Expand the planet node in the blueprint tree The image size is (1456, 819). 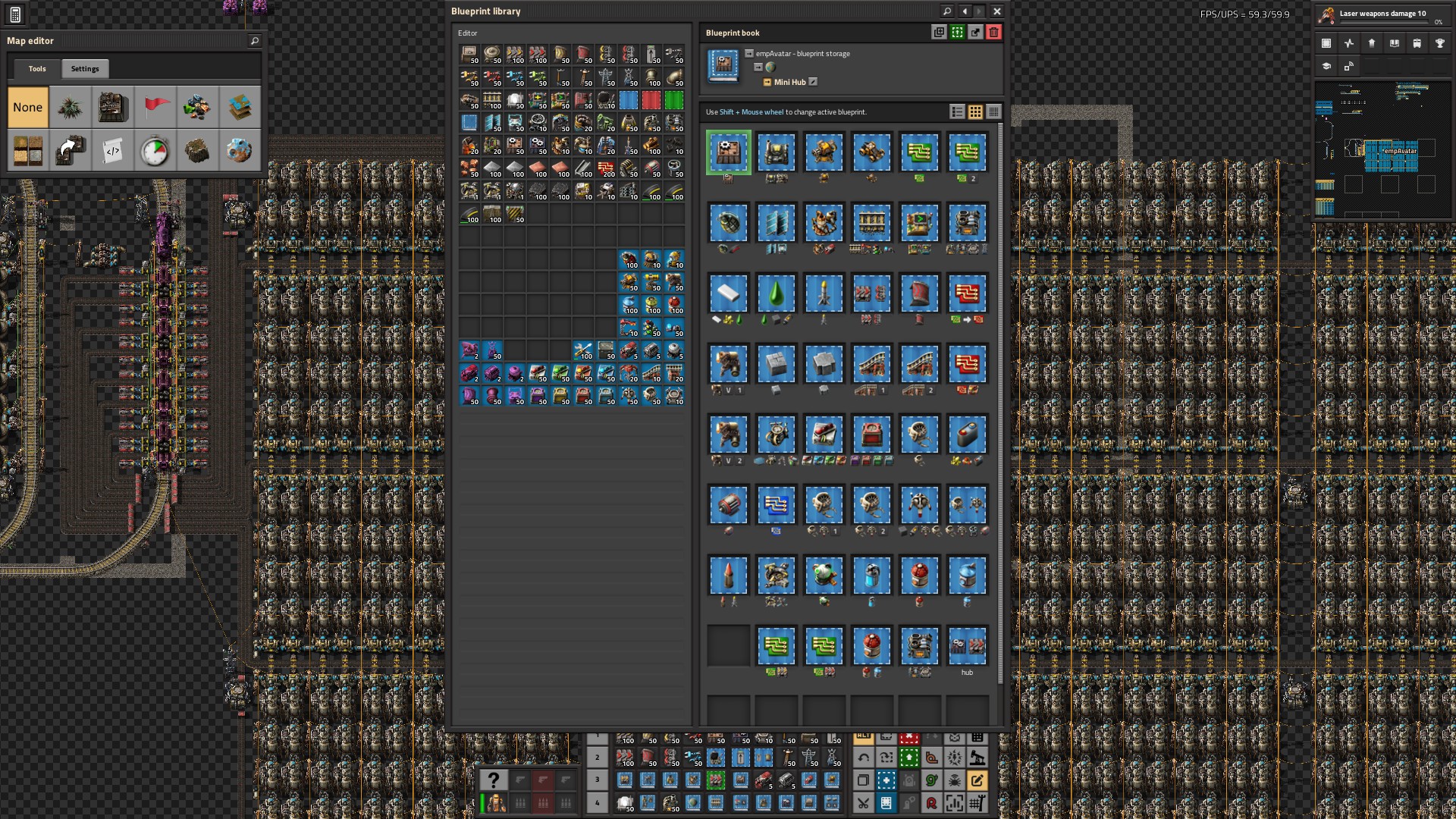(x=758, y=67)
